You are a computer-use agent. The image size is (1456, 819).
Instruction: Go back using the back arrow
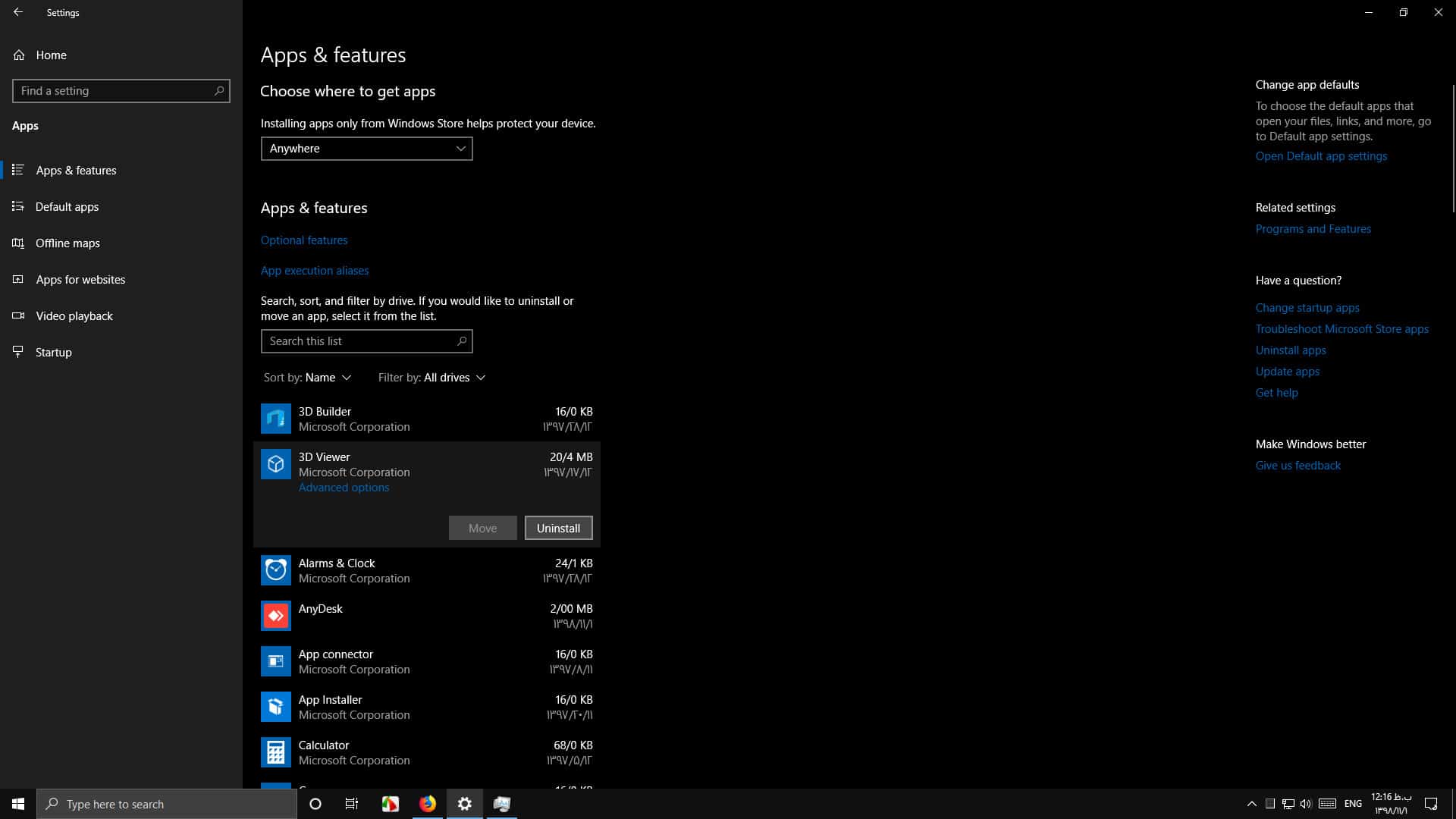(18, 12)
